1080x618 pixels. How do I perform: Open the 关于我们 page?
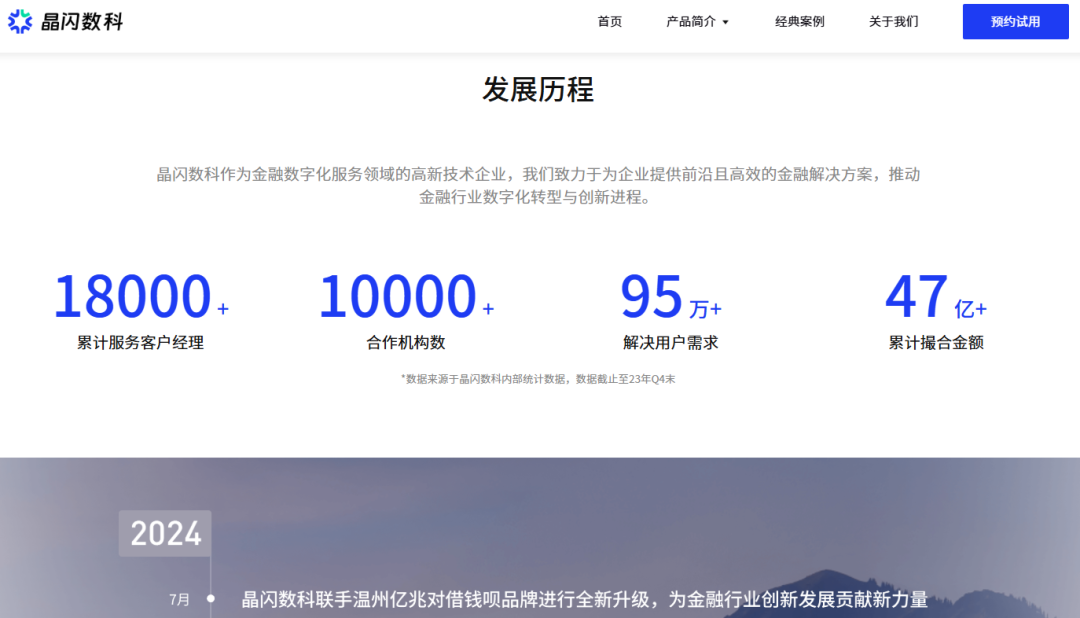(x=893, y=21)
